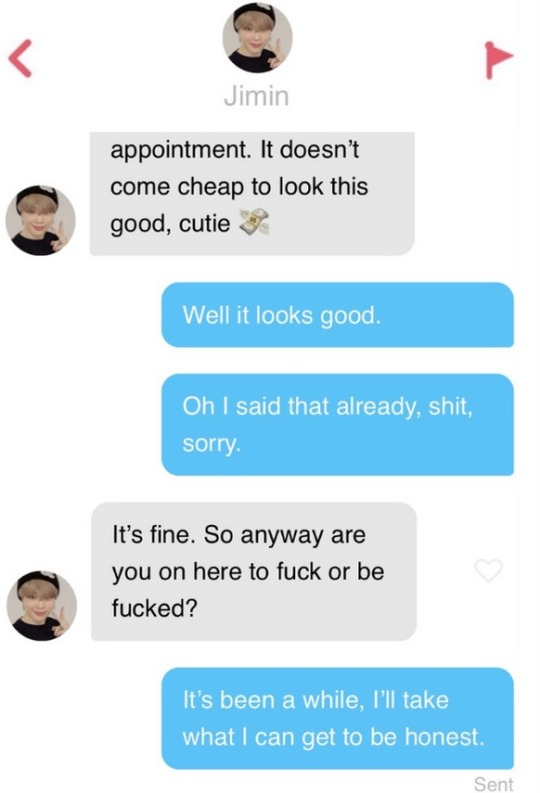Like the 'It's fine' message heart
The height and width of the screenshot is (793, 540).
point(488,570)
